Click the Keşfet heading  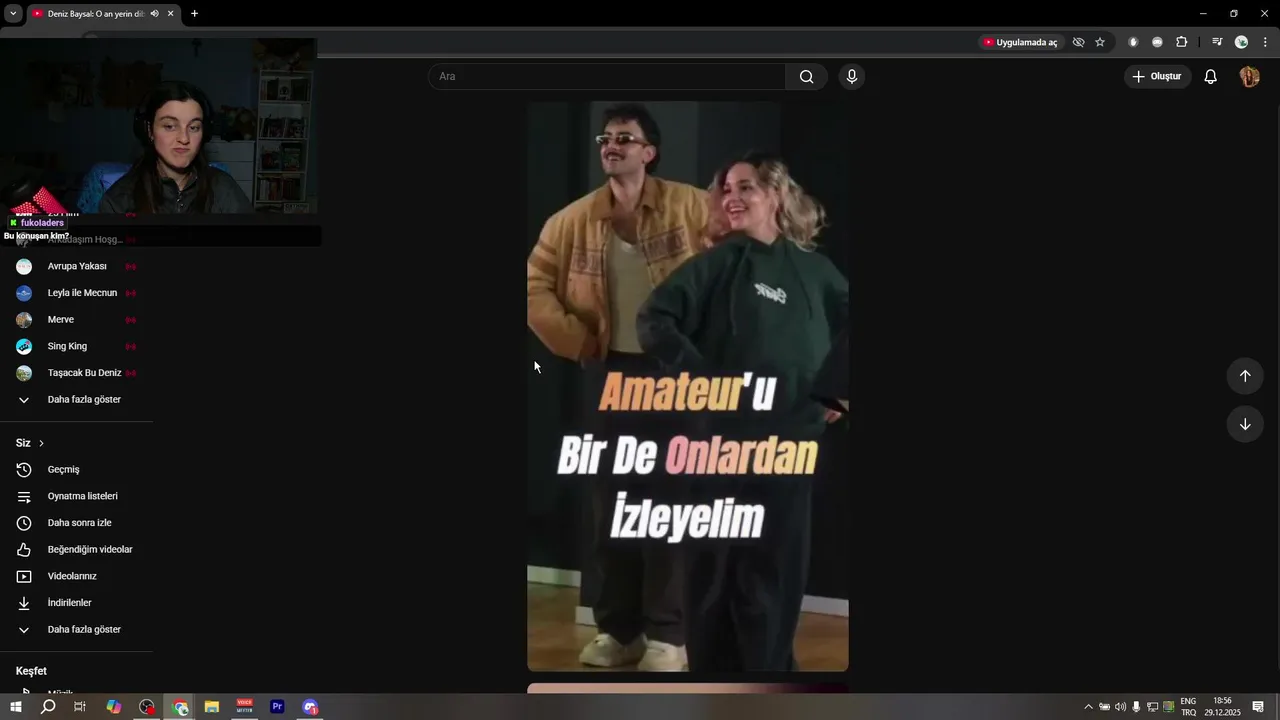(x=31, y=671)
